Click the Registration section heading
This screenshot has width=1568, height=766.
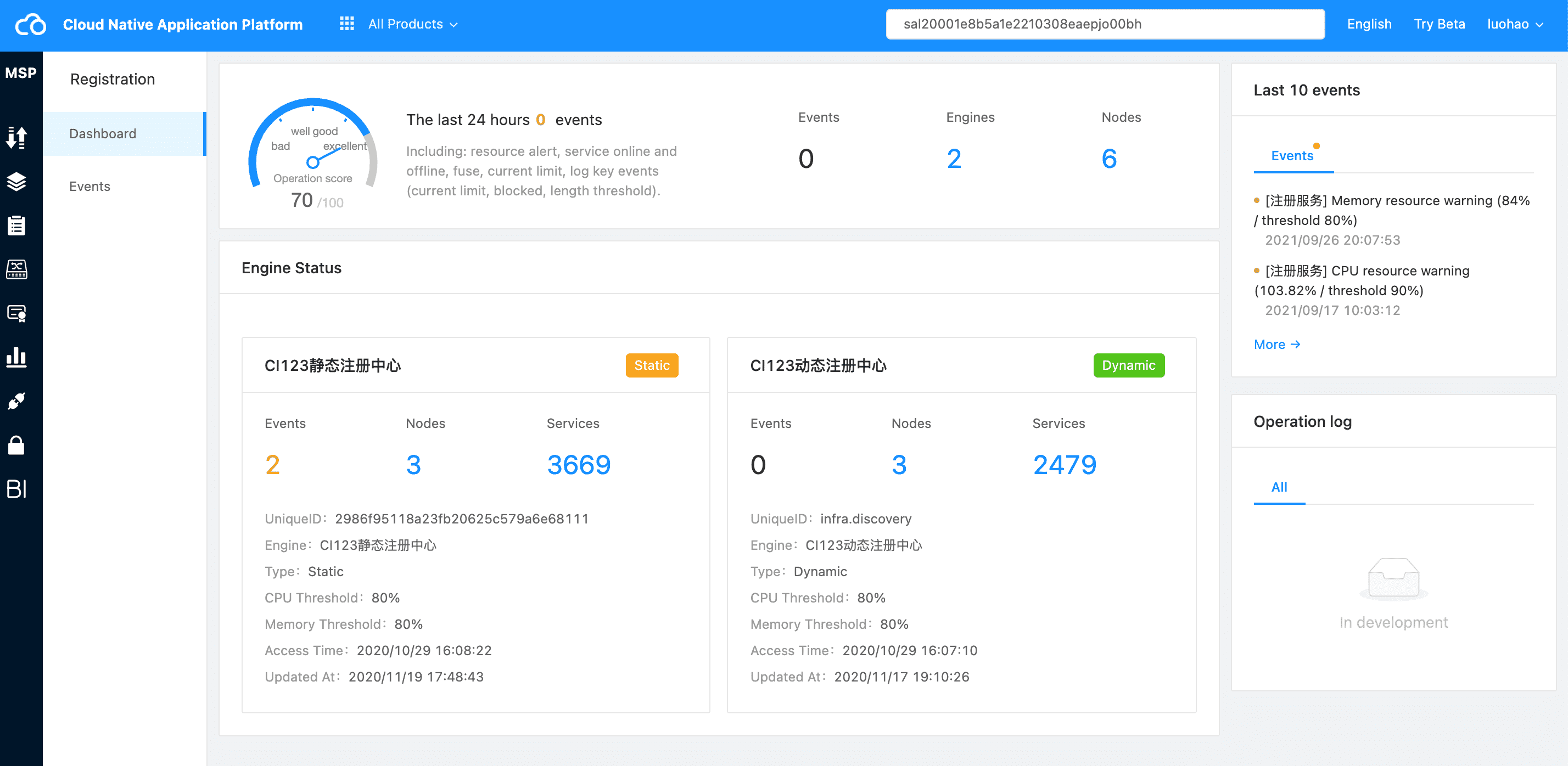pos(113,79)
